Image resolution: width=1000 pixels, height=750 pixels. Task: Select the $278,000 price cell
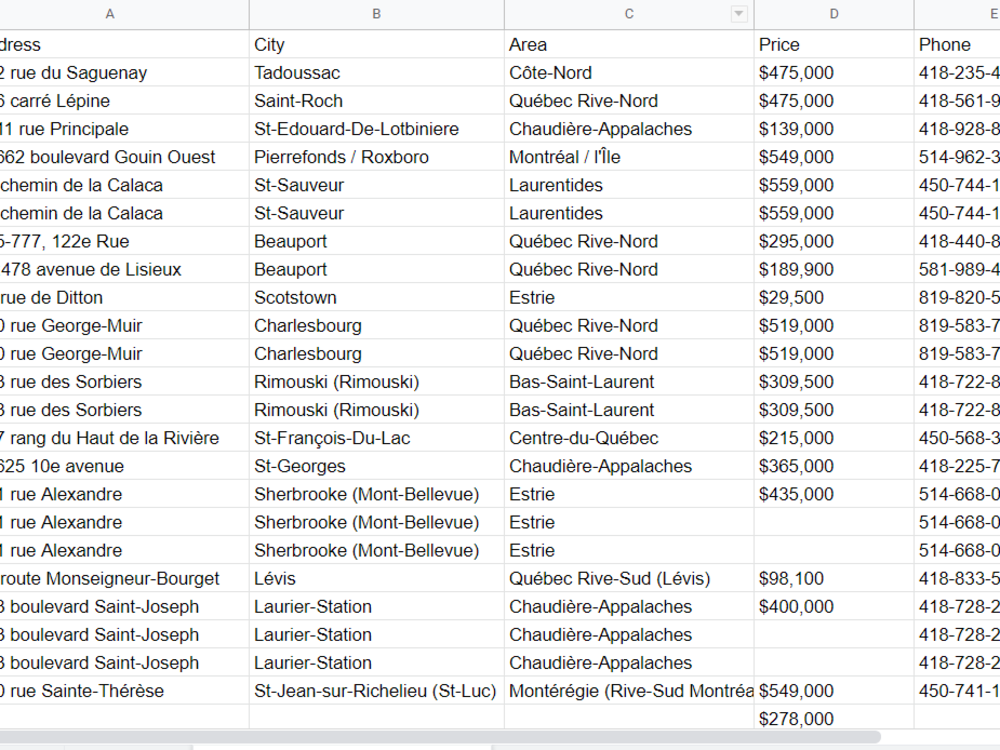tap(834, 719)
